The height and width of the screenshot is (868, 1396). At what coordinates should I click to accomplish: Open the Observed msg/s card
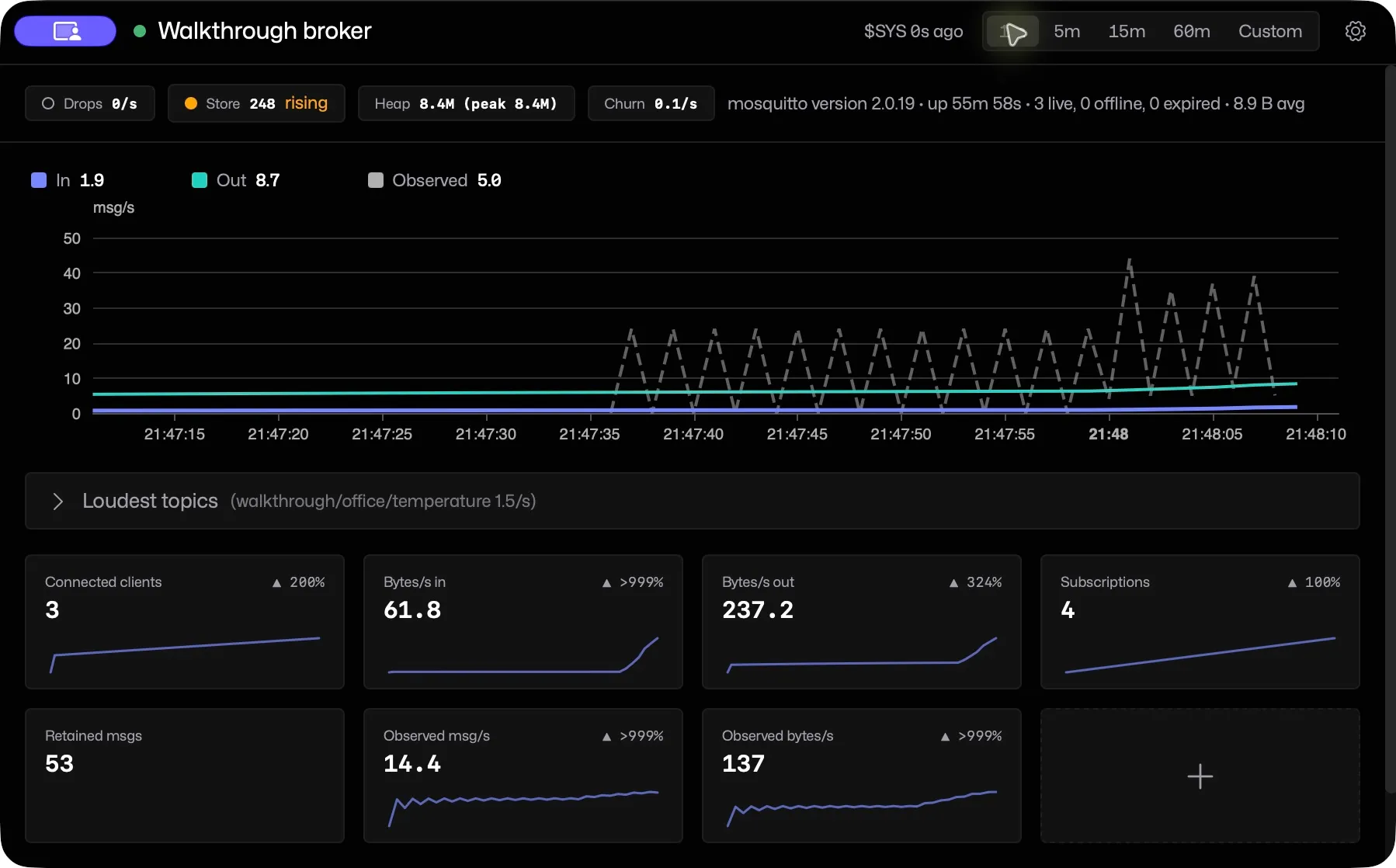pos(523,776)
